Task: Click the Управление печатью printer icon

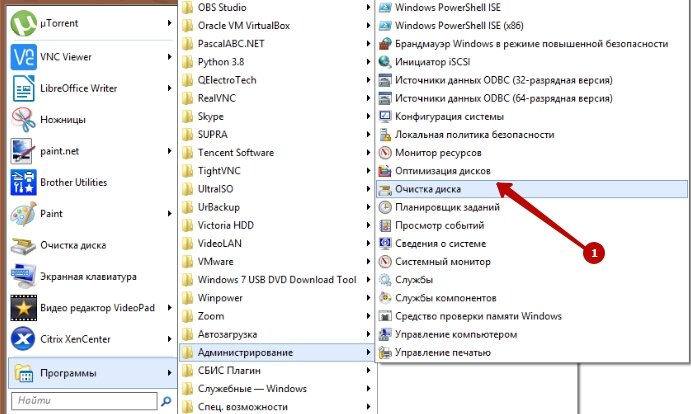Action: tap(385, 352)
